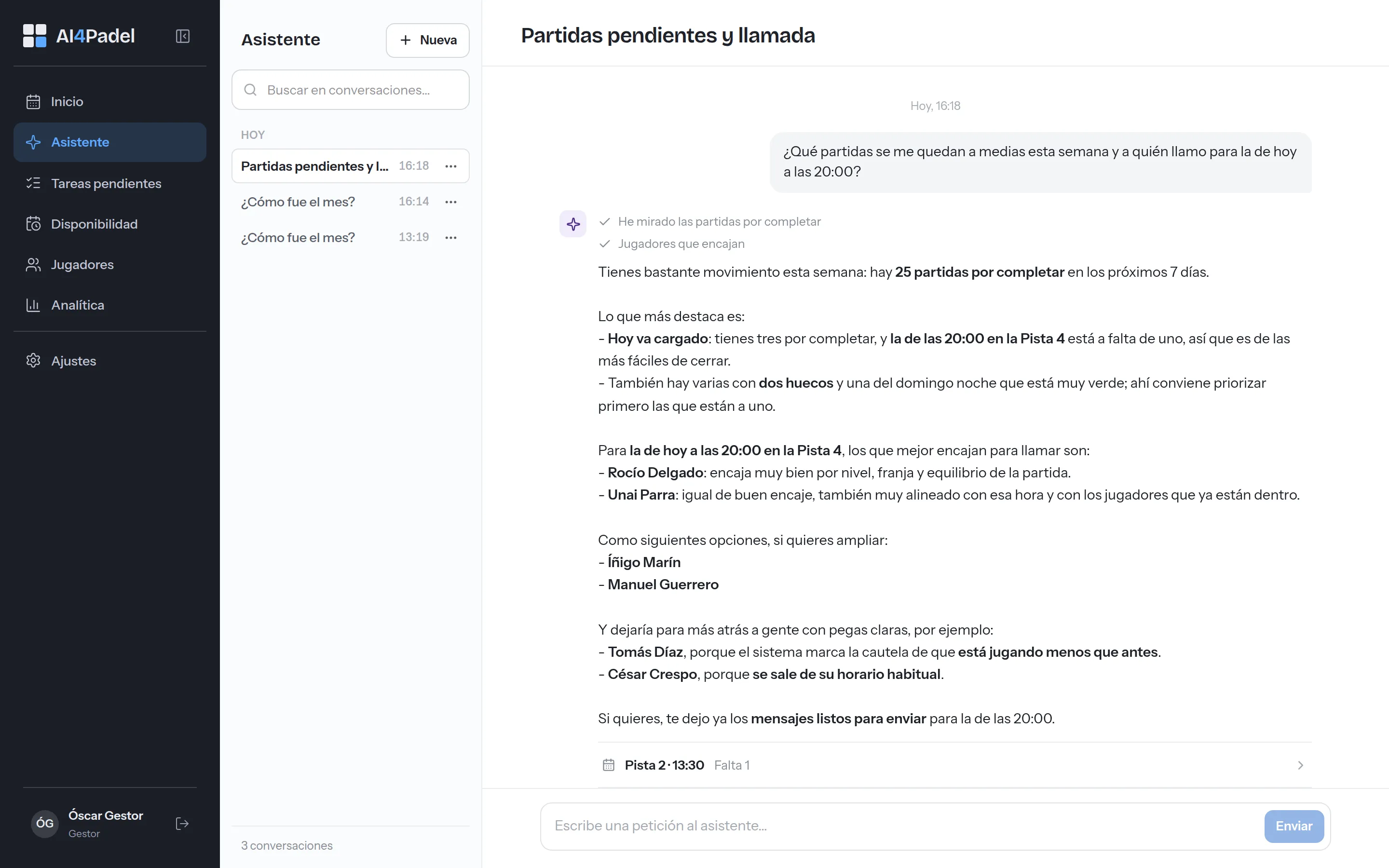Open the '¿Cómo fue el mes?' conversation from 16:14
This screenshot has width=1389, height=868.
click(x=350, y=202)
